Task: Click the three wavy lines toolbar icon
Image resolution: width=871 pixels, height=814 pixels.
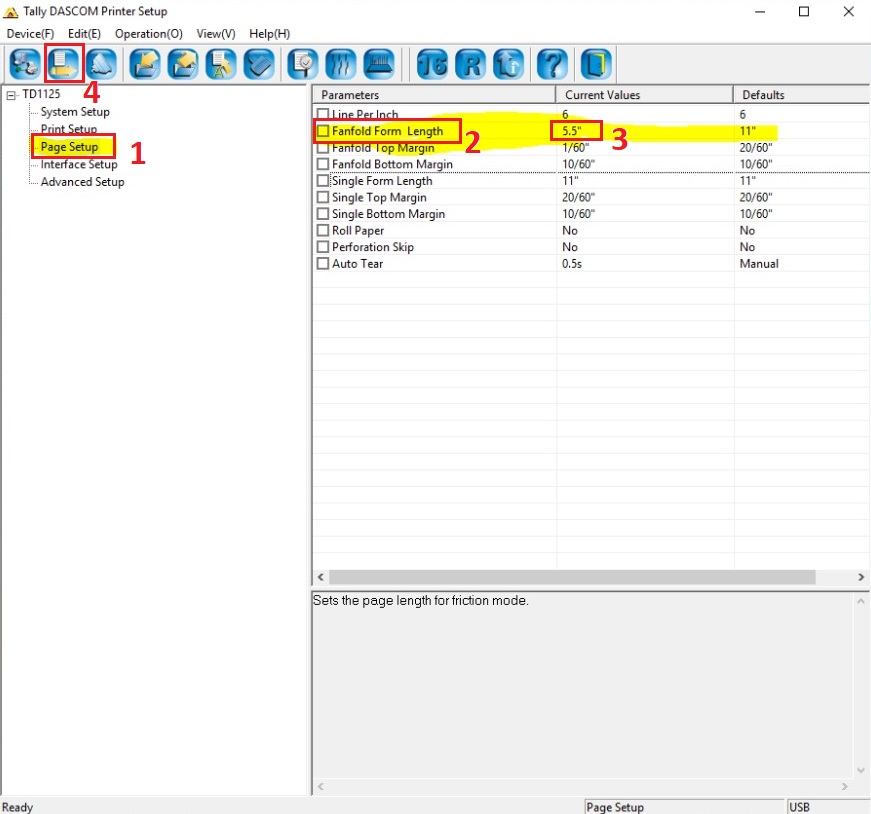Action: pos(341,64)
